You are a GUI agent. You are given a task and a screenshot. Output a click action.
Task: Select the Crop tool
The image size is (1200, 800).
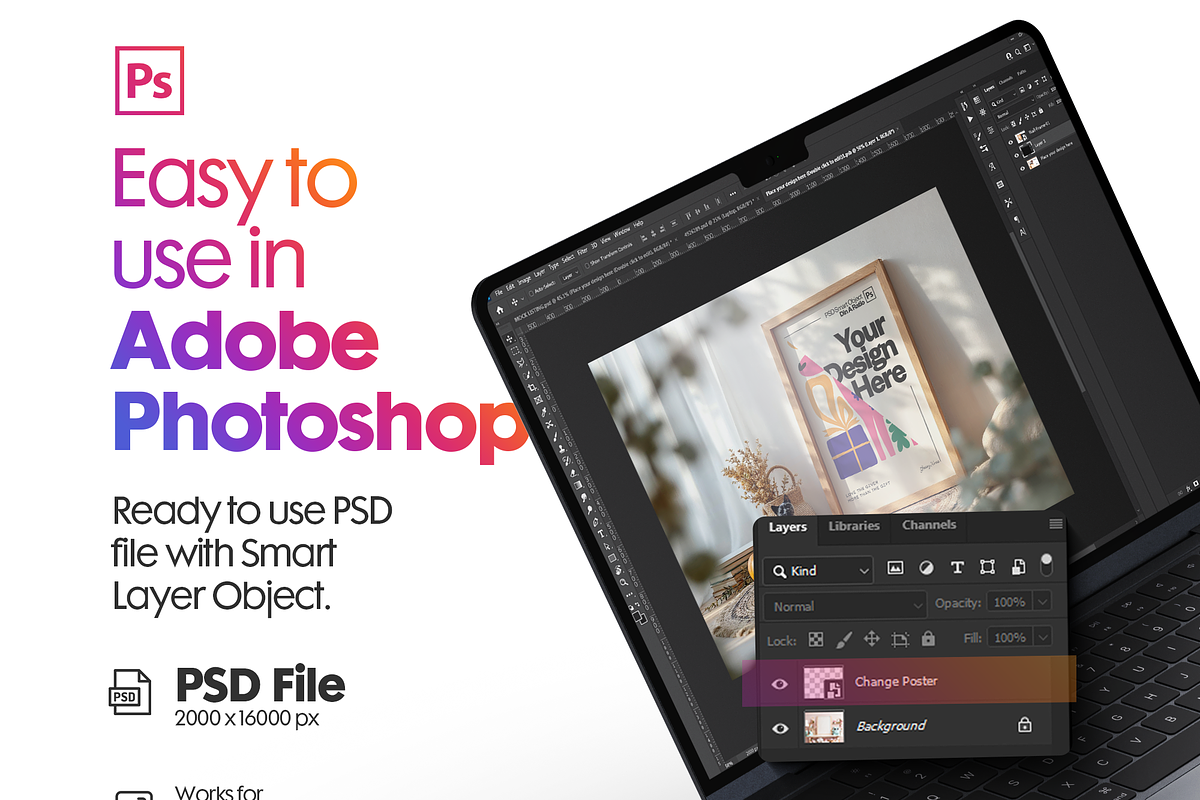[533, 387]
